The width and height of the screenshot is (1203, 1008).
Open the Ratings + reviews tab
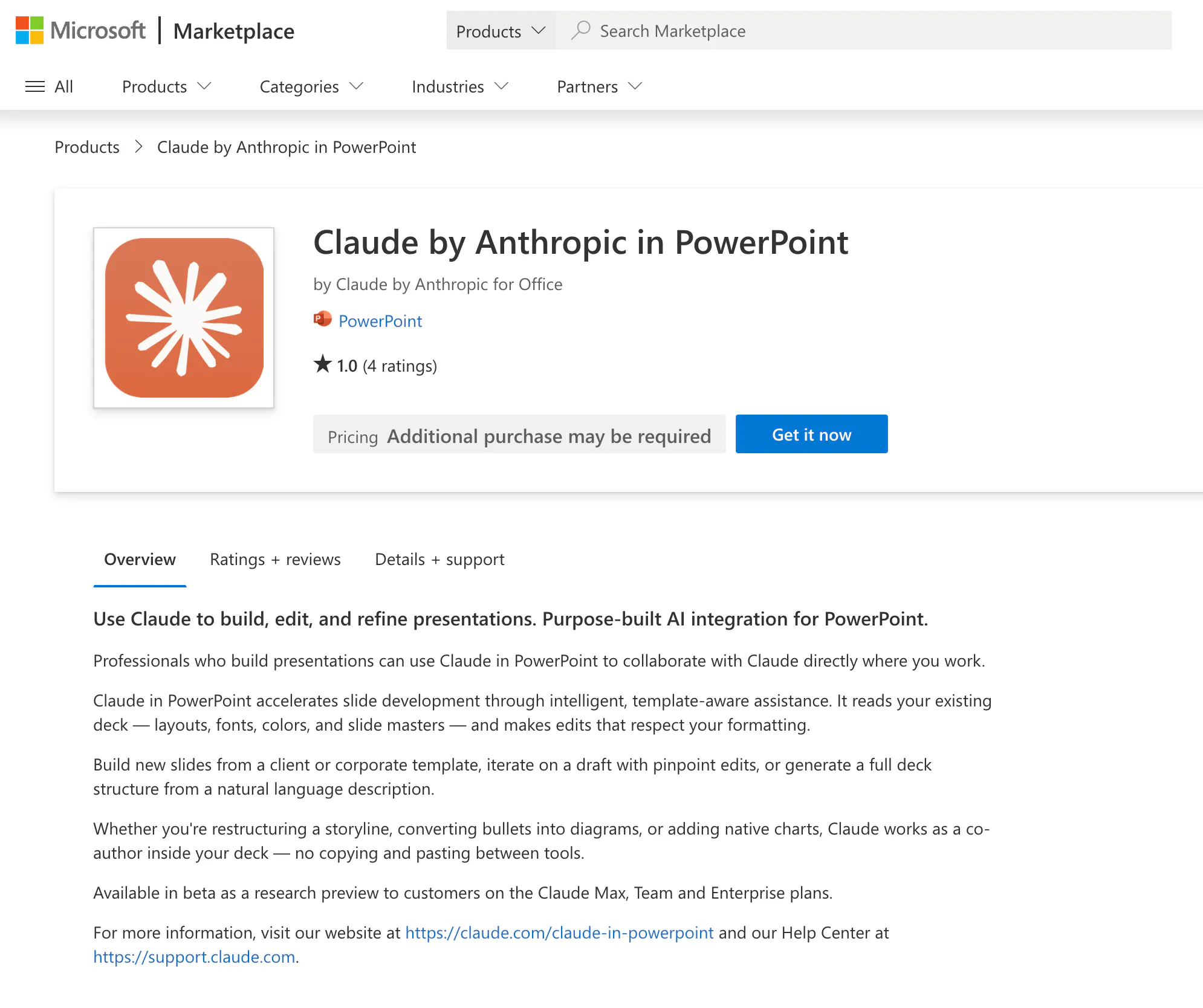click(x=275, y=560)
